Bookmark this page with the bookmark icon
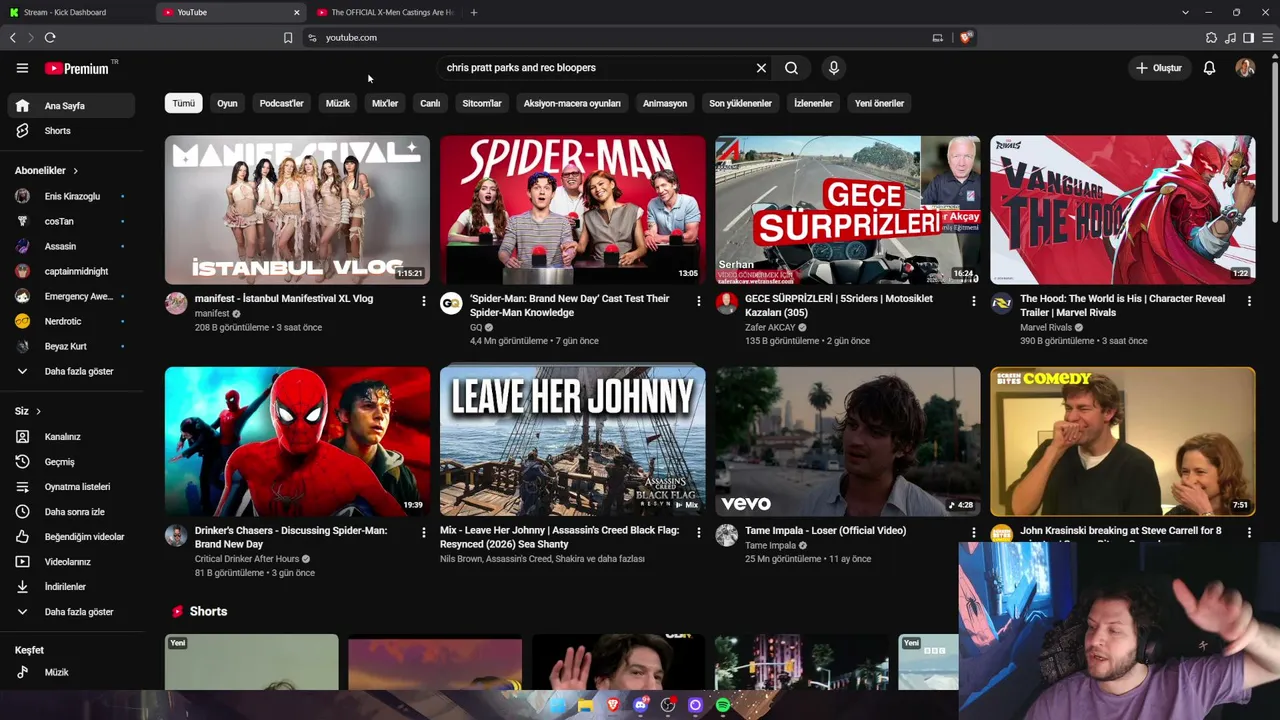Viewport: 1280px width, 720px height. [x=288, y=38]
